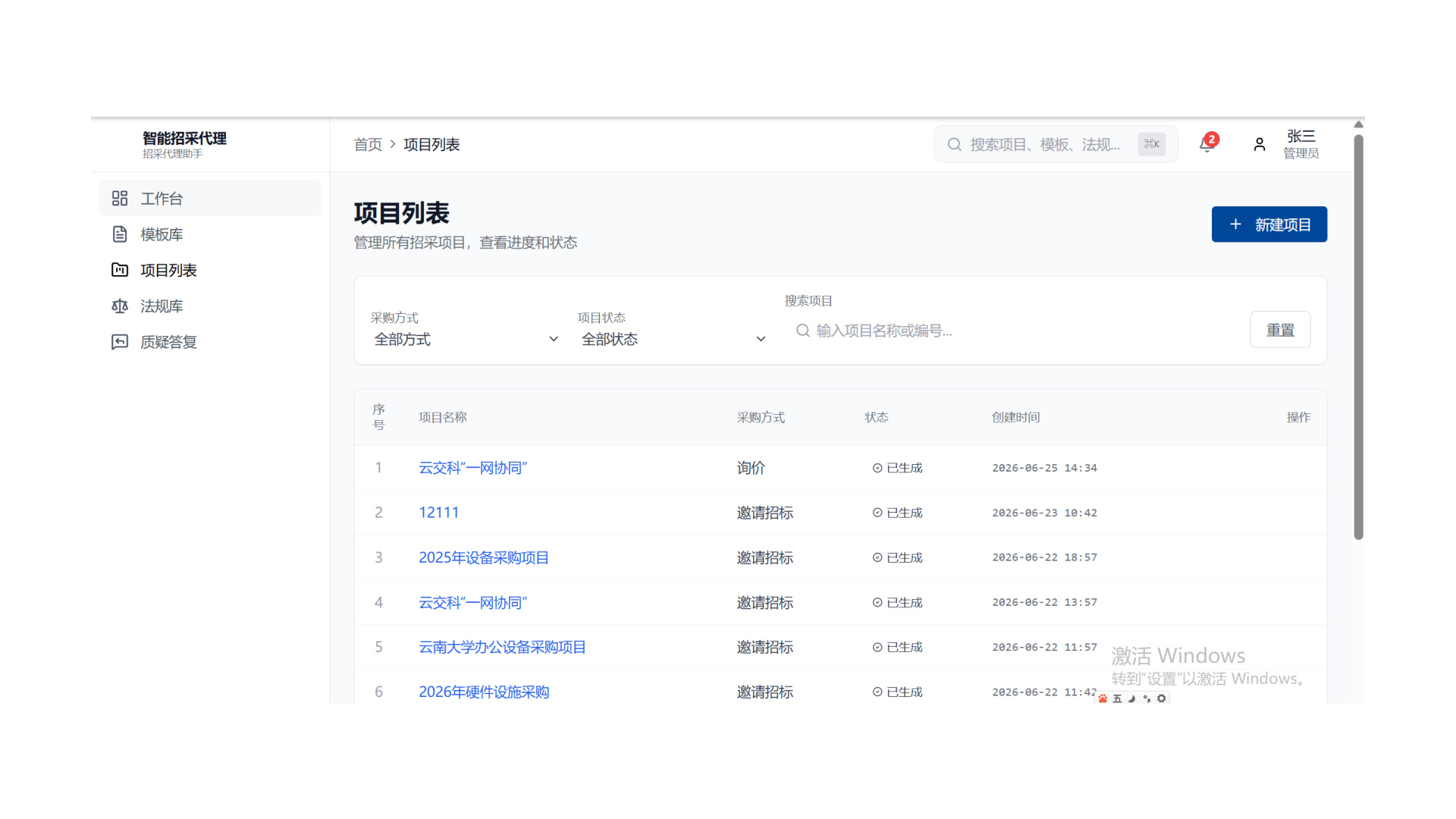The width and height of the screenshot is (1456, 819).
Task: Click the 项目列表 folder icon
Action: tap(120, 270)
